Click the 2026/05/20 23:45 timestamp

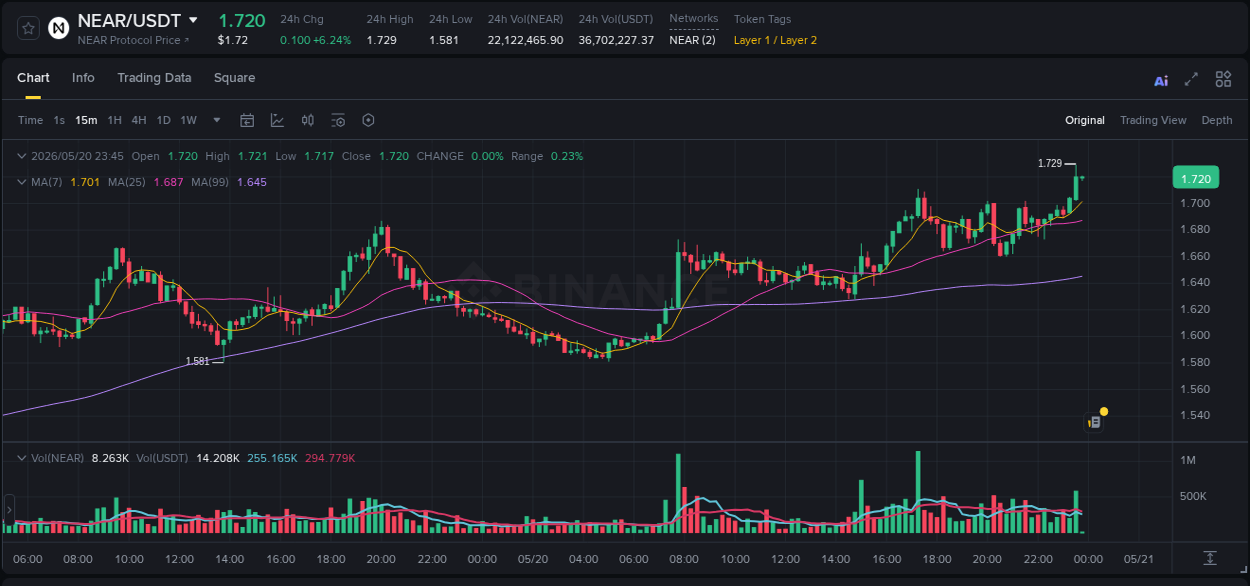pyautogui.click(x=77, y=156)
